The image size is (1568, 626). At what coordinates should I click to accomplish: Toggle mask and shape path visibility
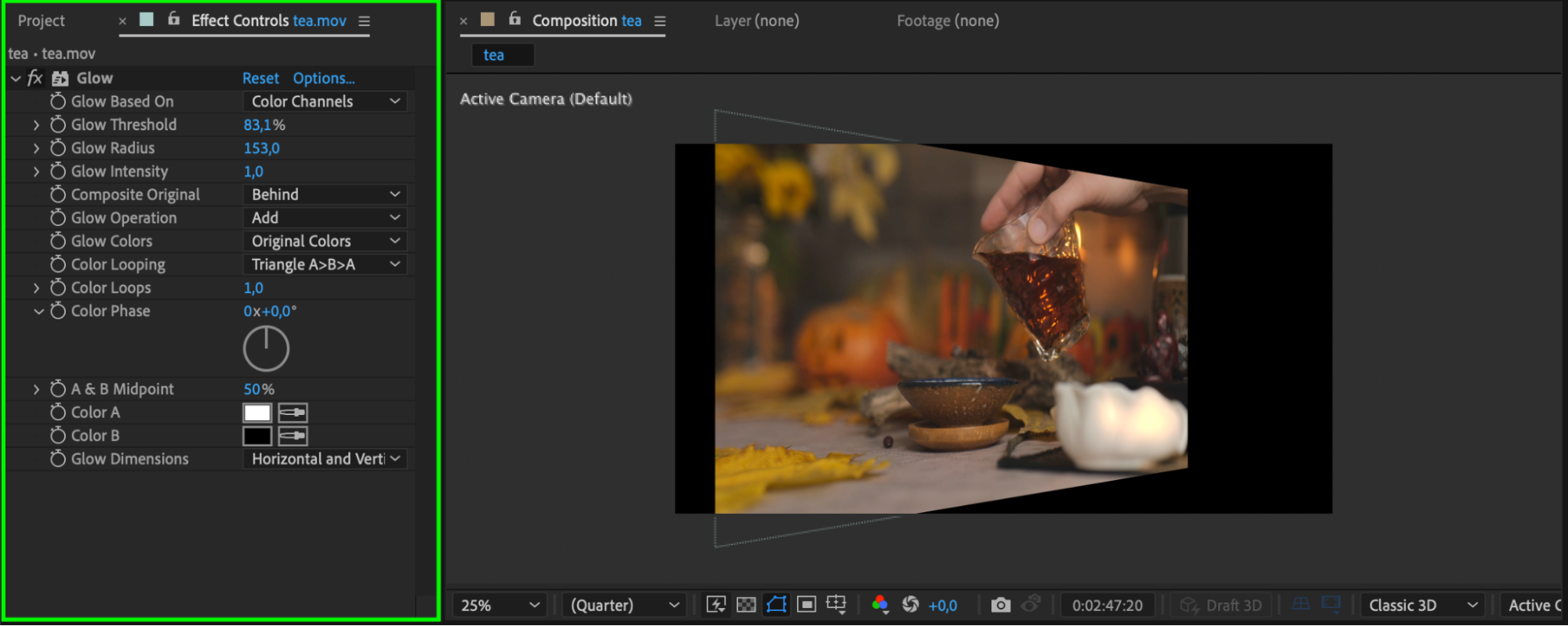click(777, 605)
